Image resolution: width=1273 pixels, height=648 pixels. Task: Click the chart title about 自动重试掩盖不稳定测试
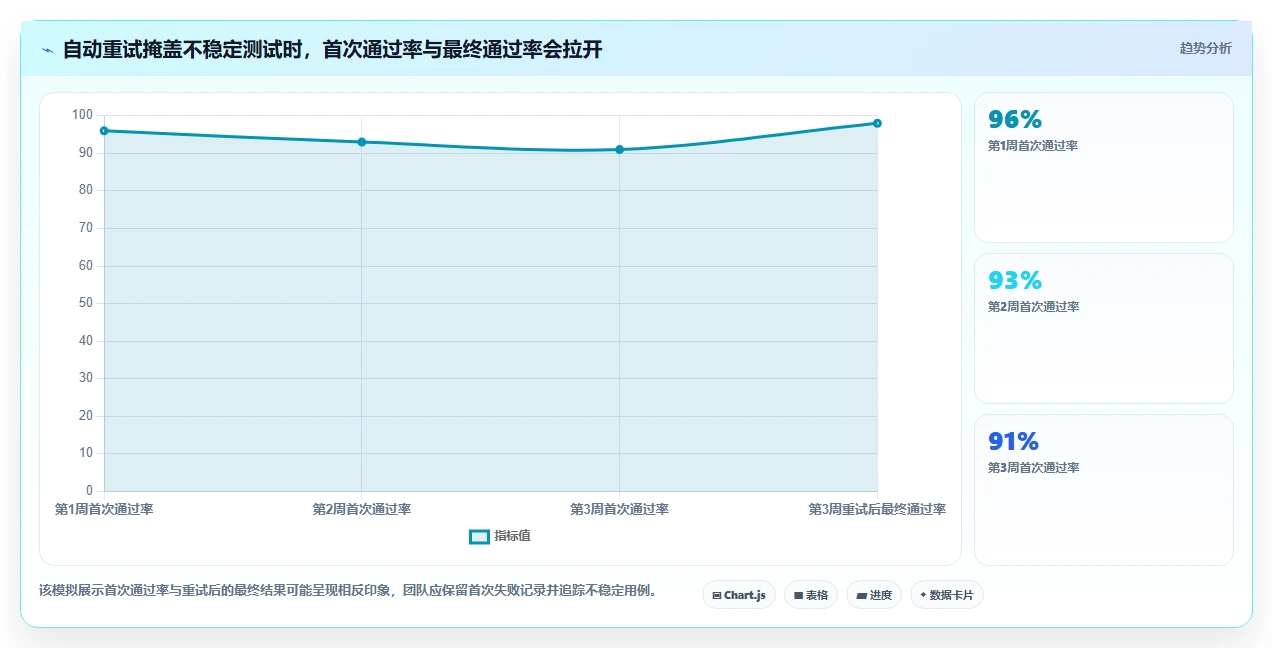333,49
